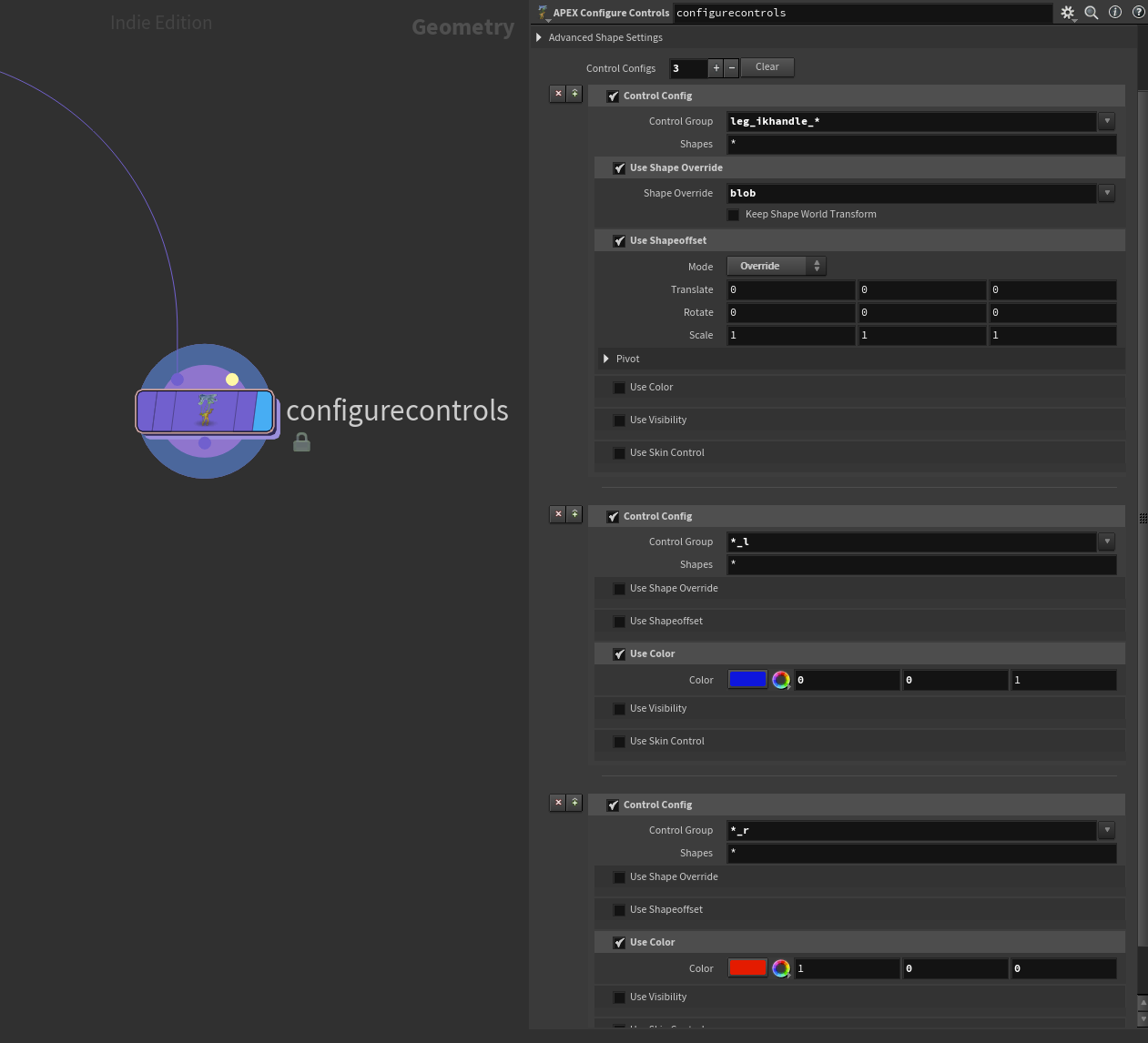Expand the Pivot section
This screenshot has height=1043, width=1148.
click(x=606, y=359)
